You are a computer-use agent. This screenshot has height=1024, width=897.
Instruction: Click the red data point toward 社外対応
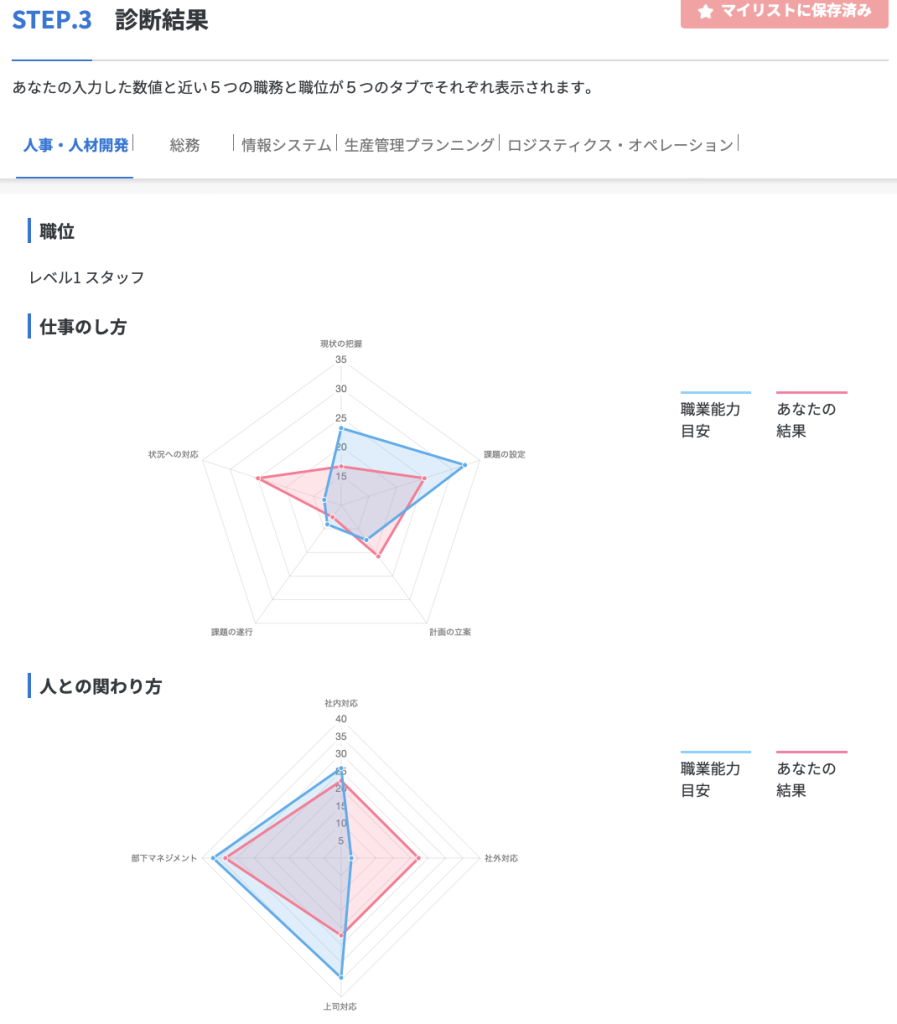click(418, 858)
